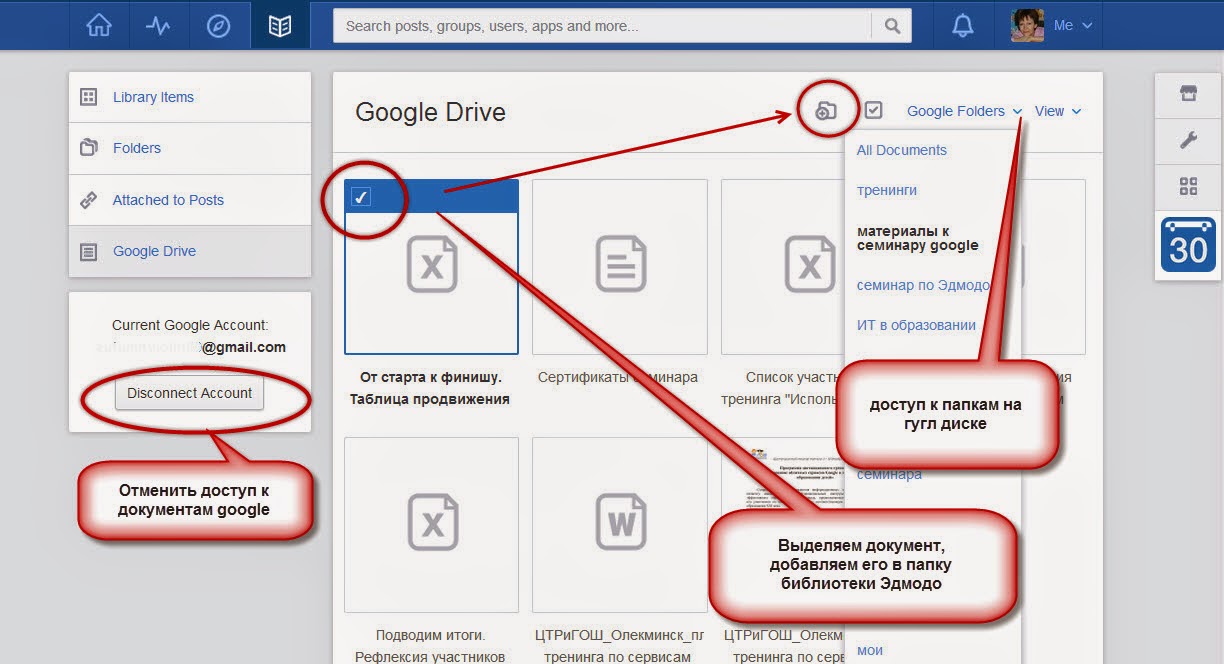The width and height of the screenshot is (1224, 664).
Task: Toggle the select-all checkbox icon
Action: [x=873, y=110]
